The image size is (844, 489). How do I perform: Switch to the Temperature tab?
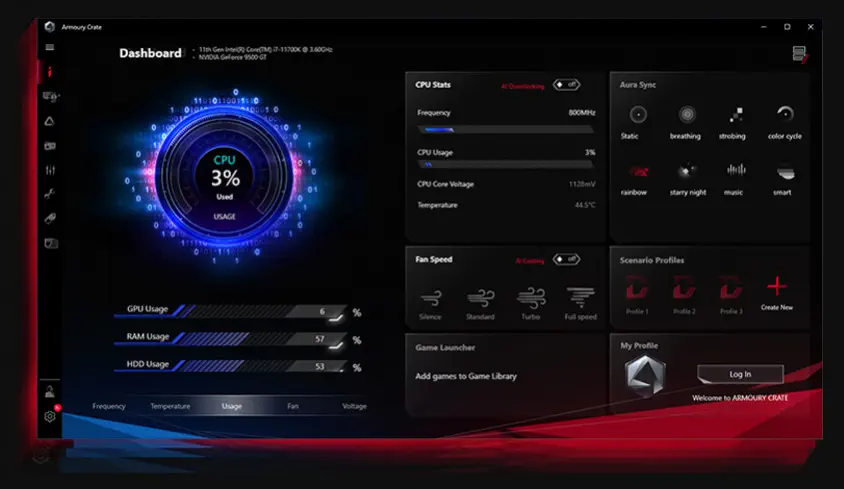pos(170,406)
